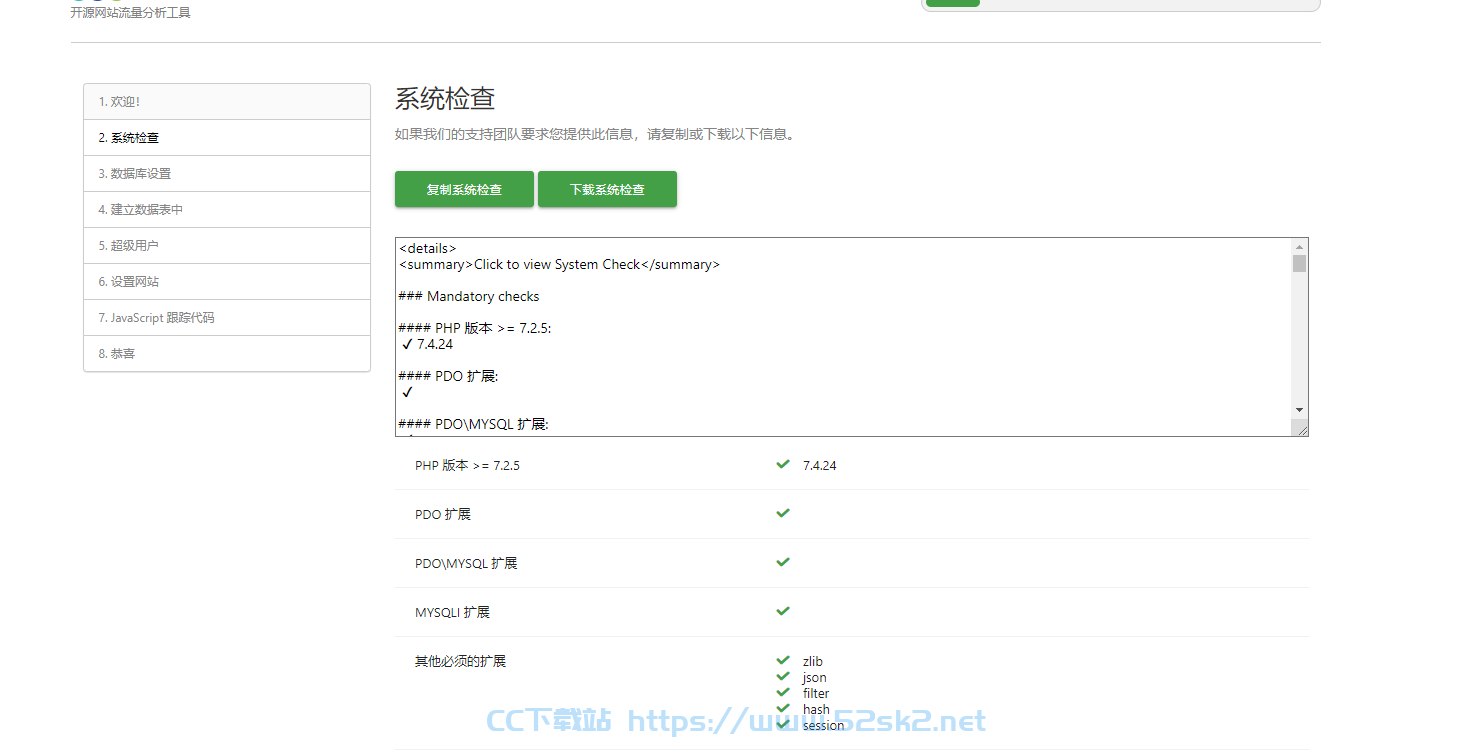The image size is (1472, 751).
Task: Click the '其他必须的扩展' table label
Action: 460,662
